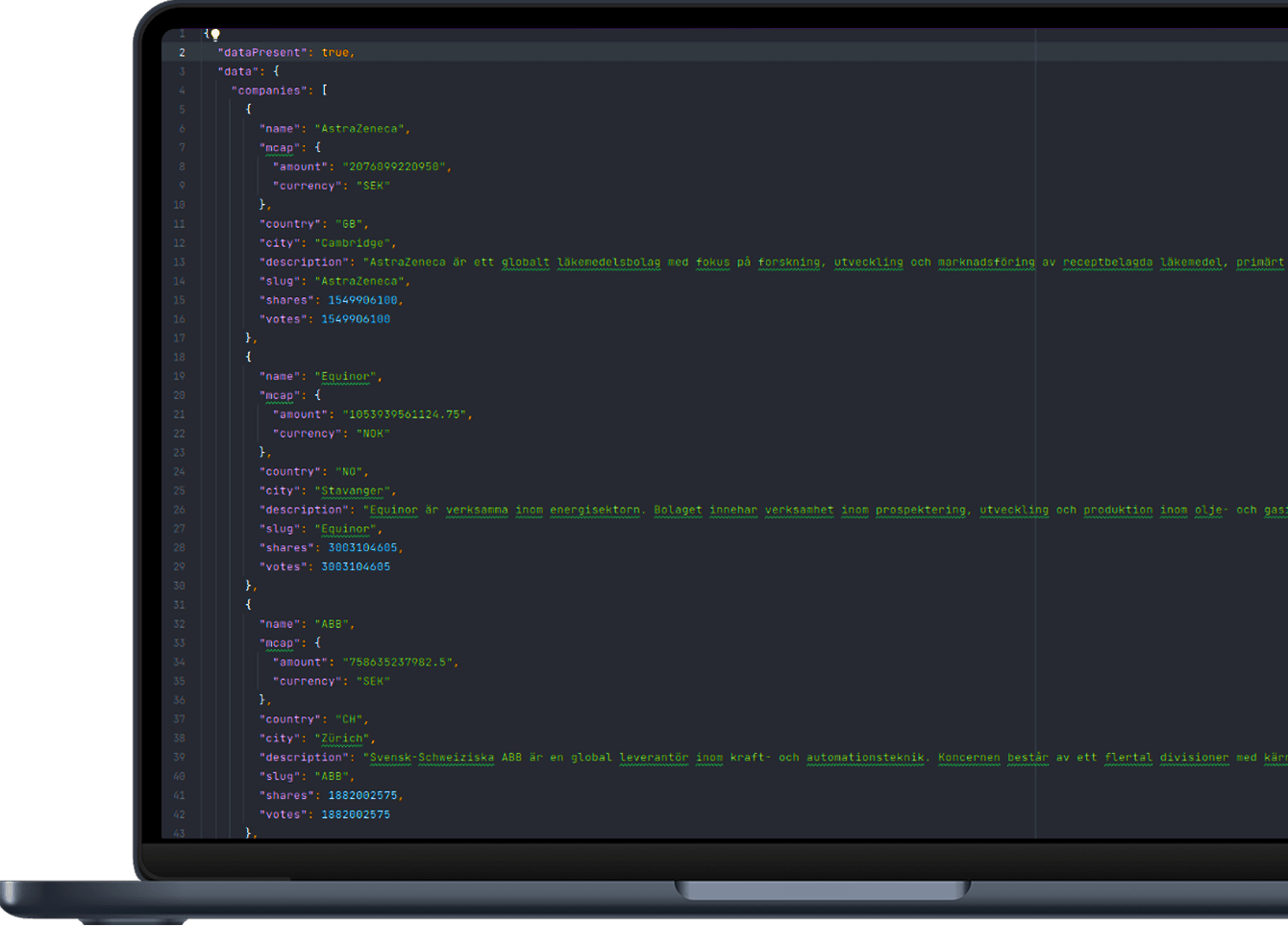Click the slug value "AstraZeneca"

[x=359, y=282]
